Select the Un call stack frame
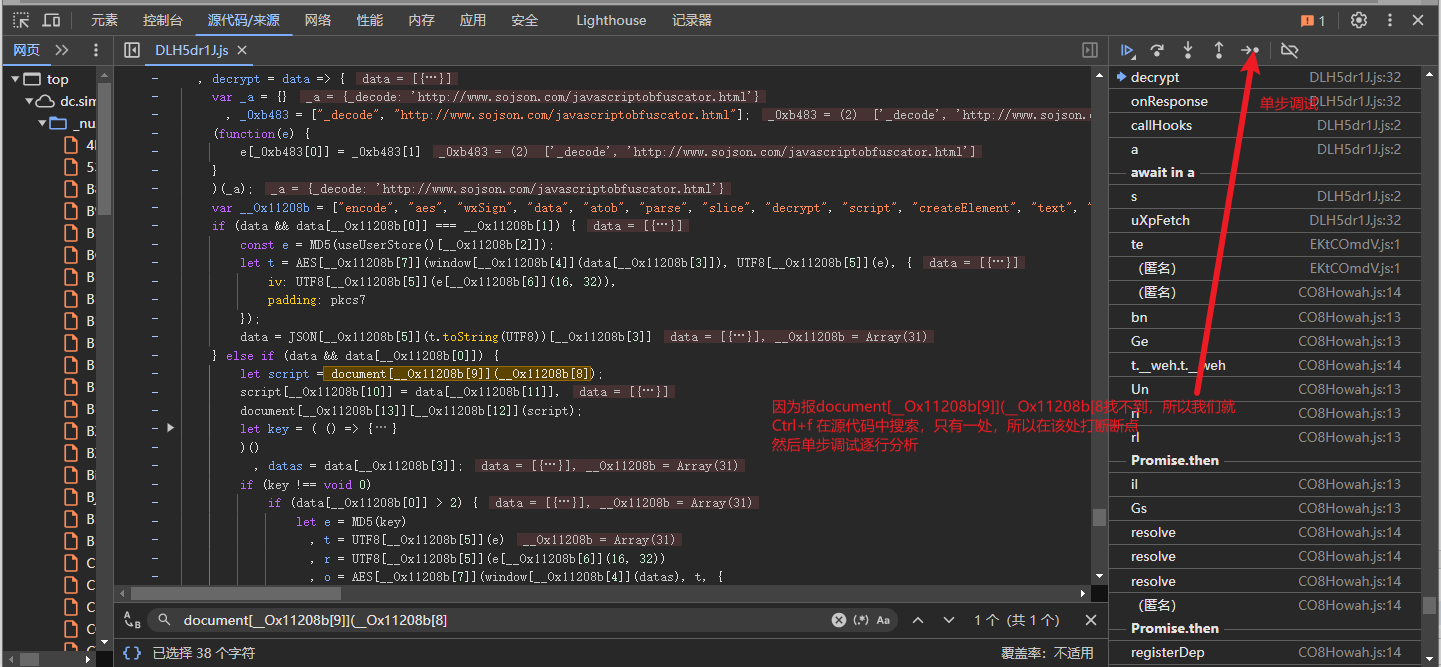Screen dimensions: 1441x667 [1265, 389]
